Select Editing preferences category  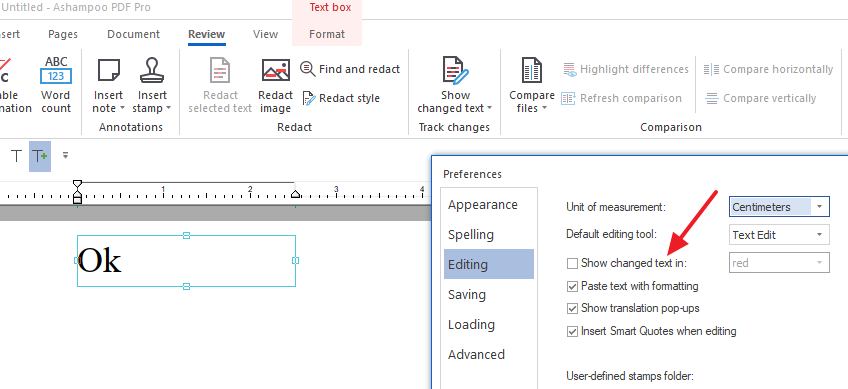pyautogui.click(x=489, y=264)
